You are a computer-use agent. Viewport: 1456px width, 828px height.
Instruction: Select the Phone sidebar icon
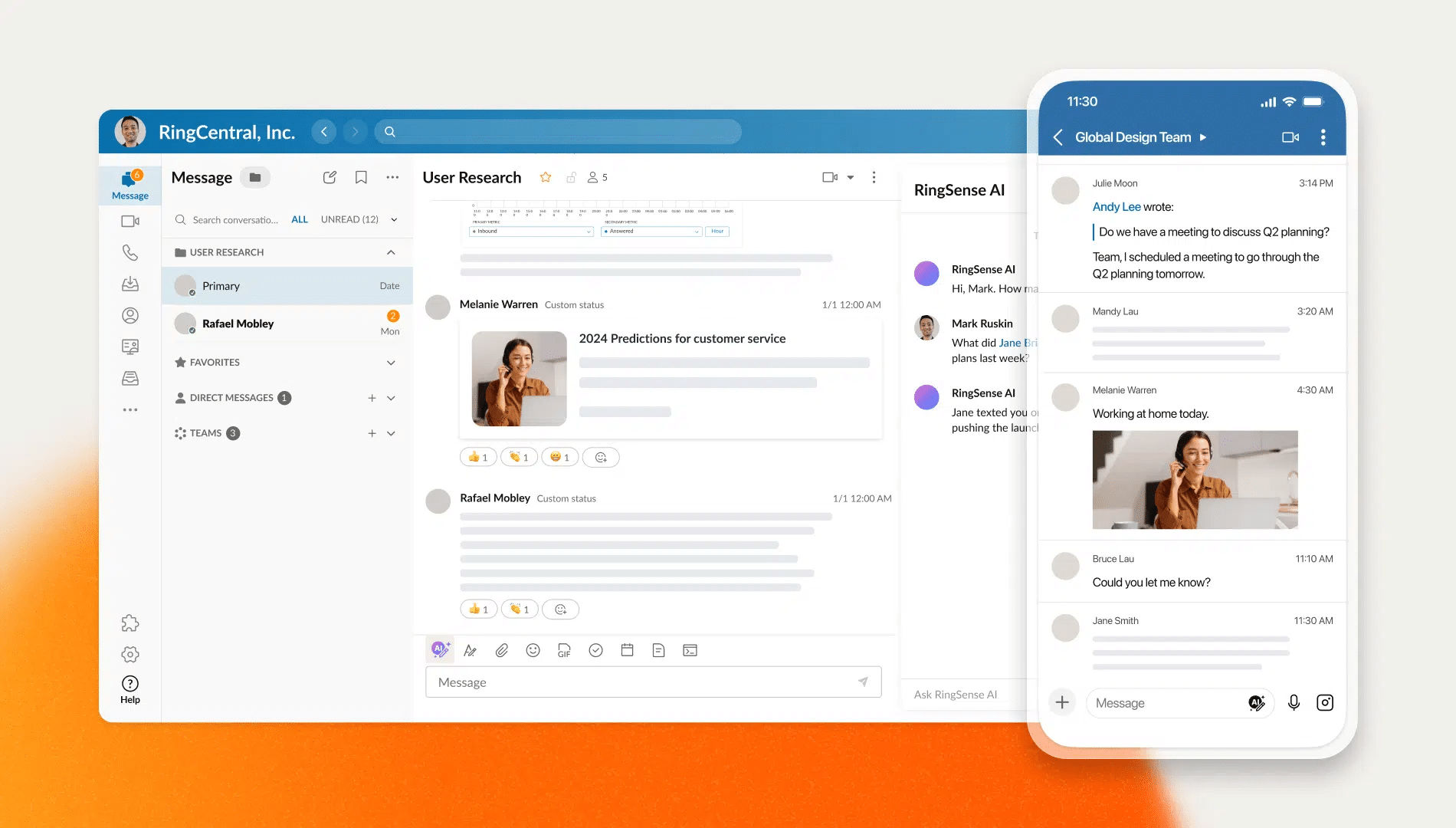click(130, 252)
